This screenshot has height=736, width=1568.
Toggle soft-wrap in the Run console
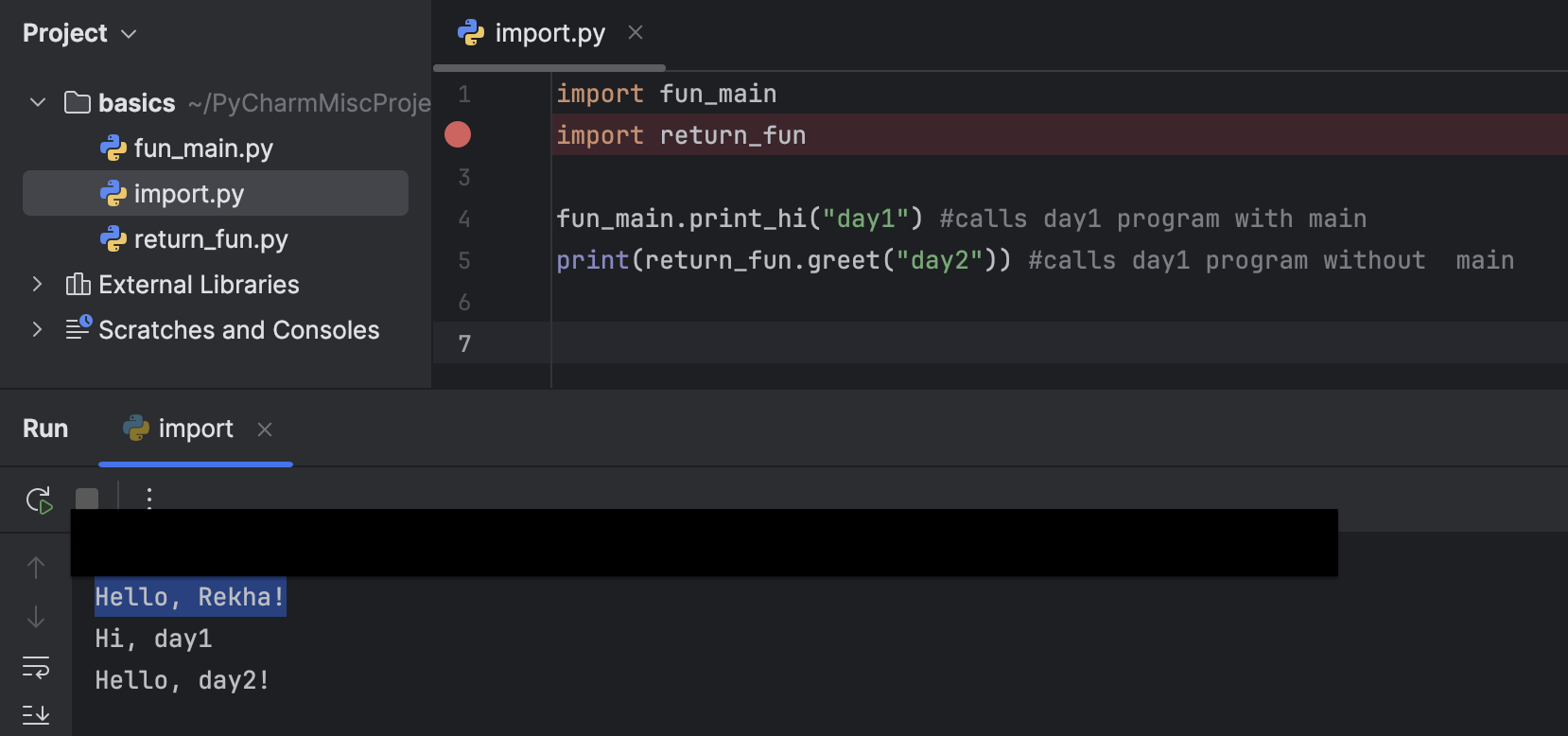36,667
